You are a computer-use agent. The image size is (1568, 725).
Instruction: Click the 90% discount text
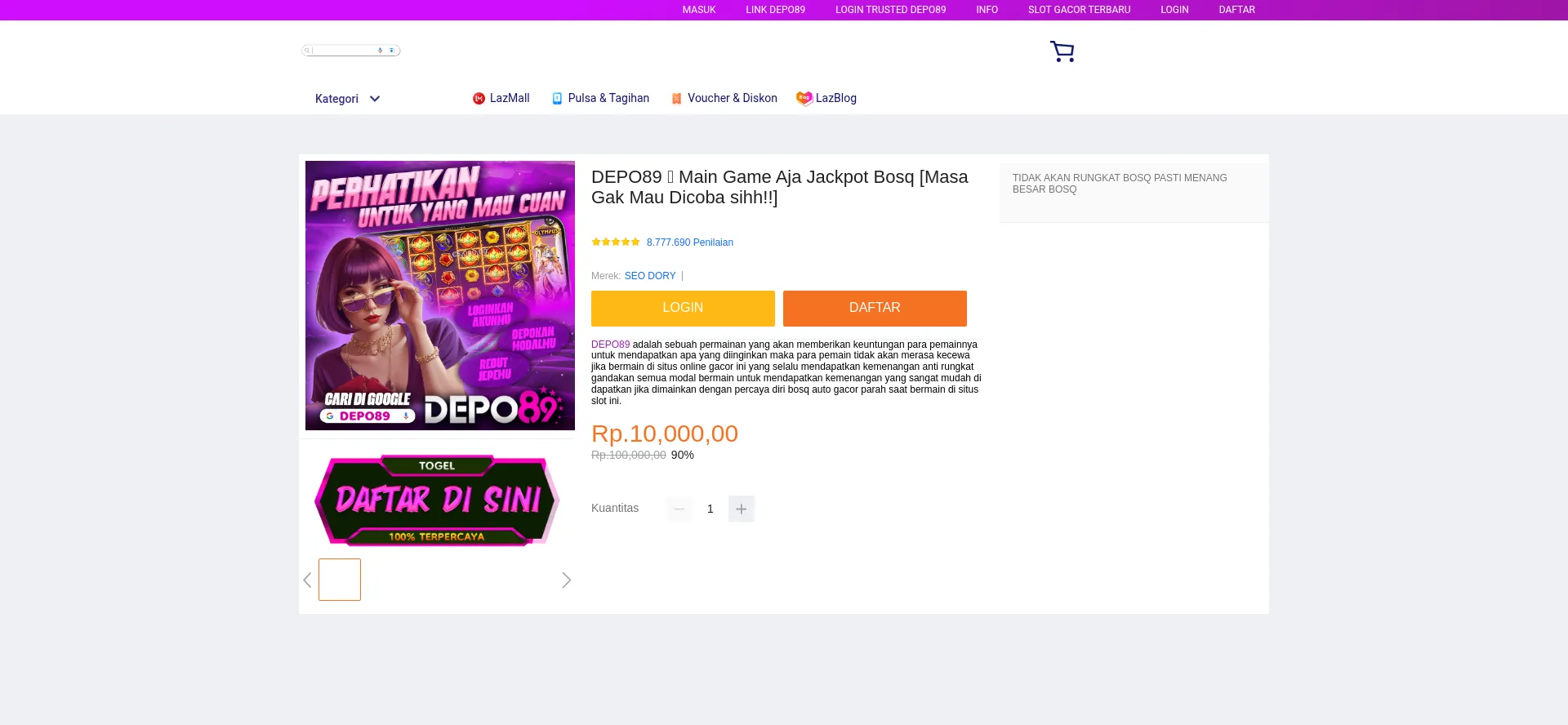tap(683, 456)
